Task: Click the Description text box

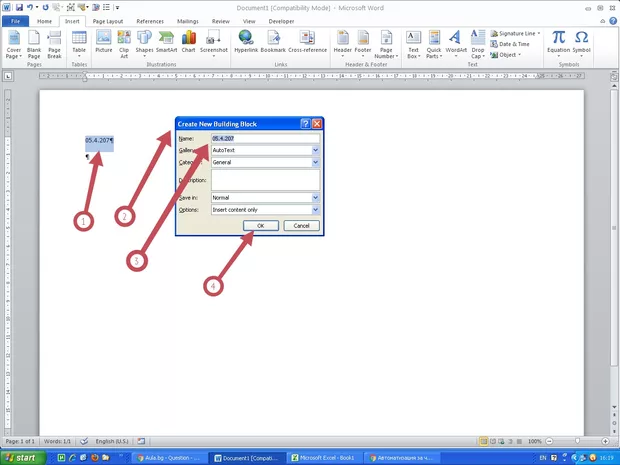Action: click(265, 180)
